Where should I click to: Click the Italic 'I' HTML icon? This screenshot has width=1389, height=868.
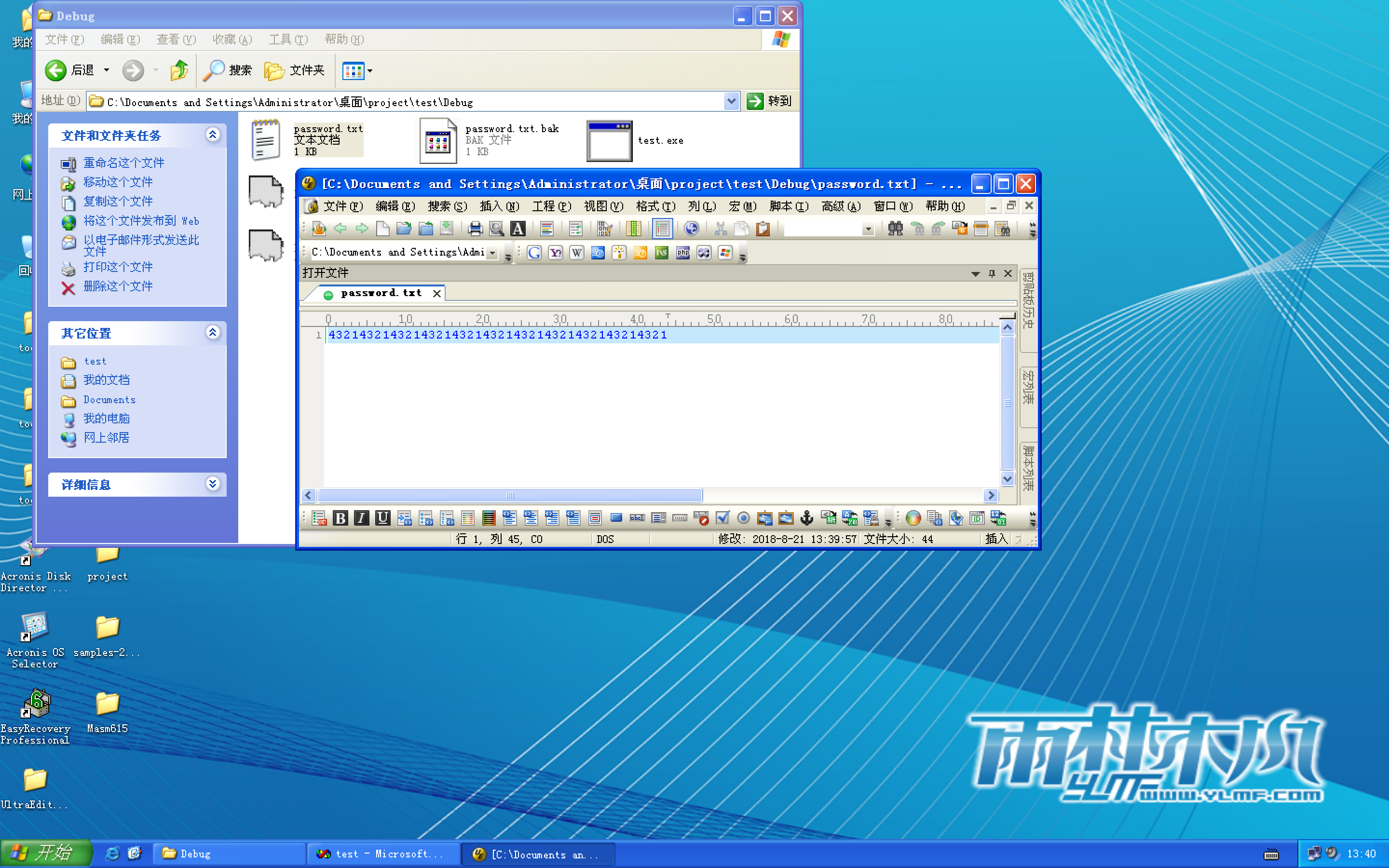362,518
